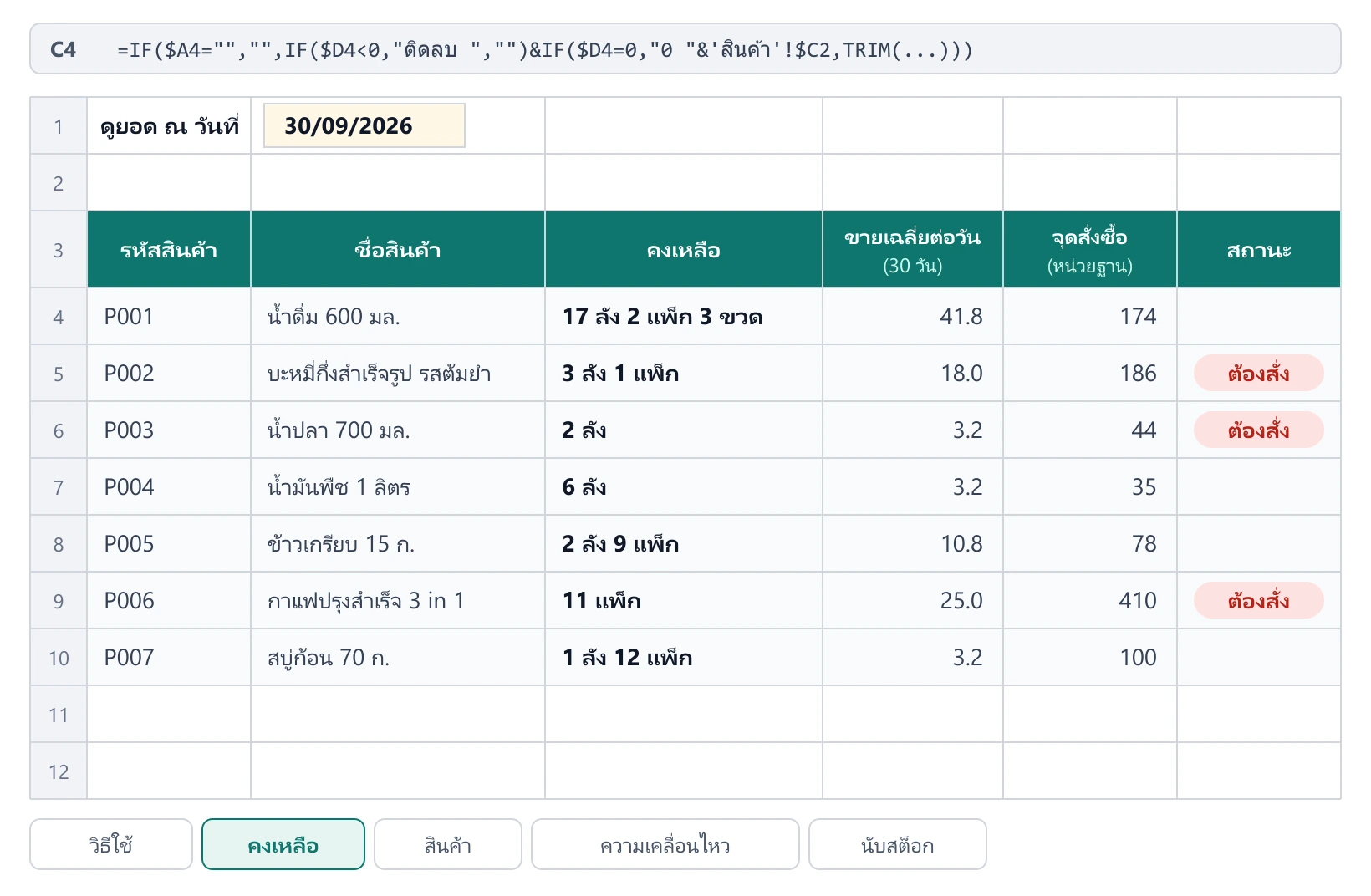Select cell น้ำปลา 700 มล.
This screenshot has height=896, width=1371.
point(398,430)
